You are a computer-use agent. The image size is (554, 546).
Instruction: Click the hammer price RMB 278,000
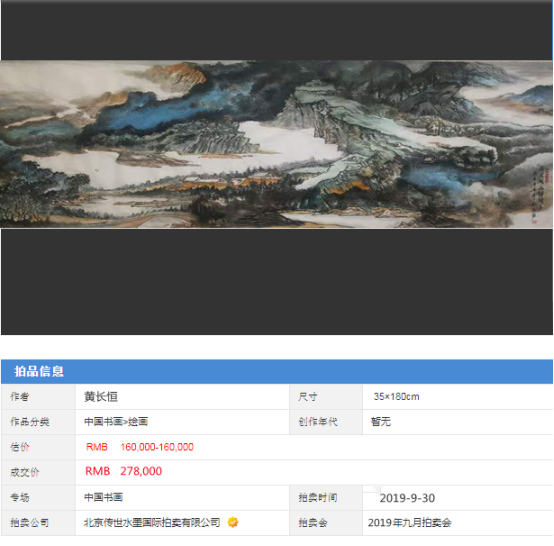124,471
